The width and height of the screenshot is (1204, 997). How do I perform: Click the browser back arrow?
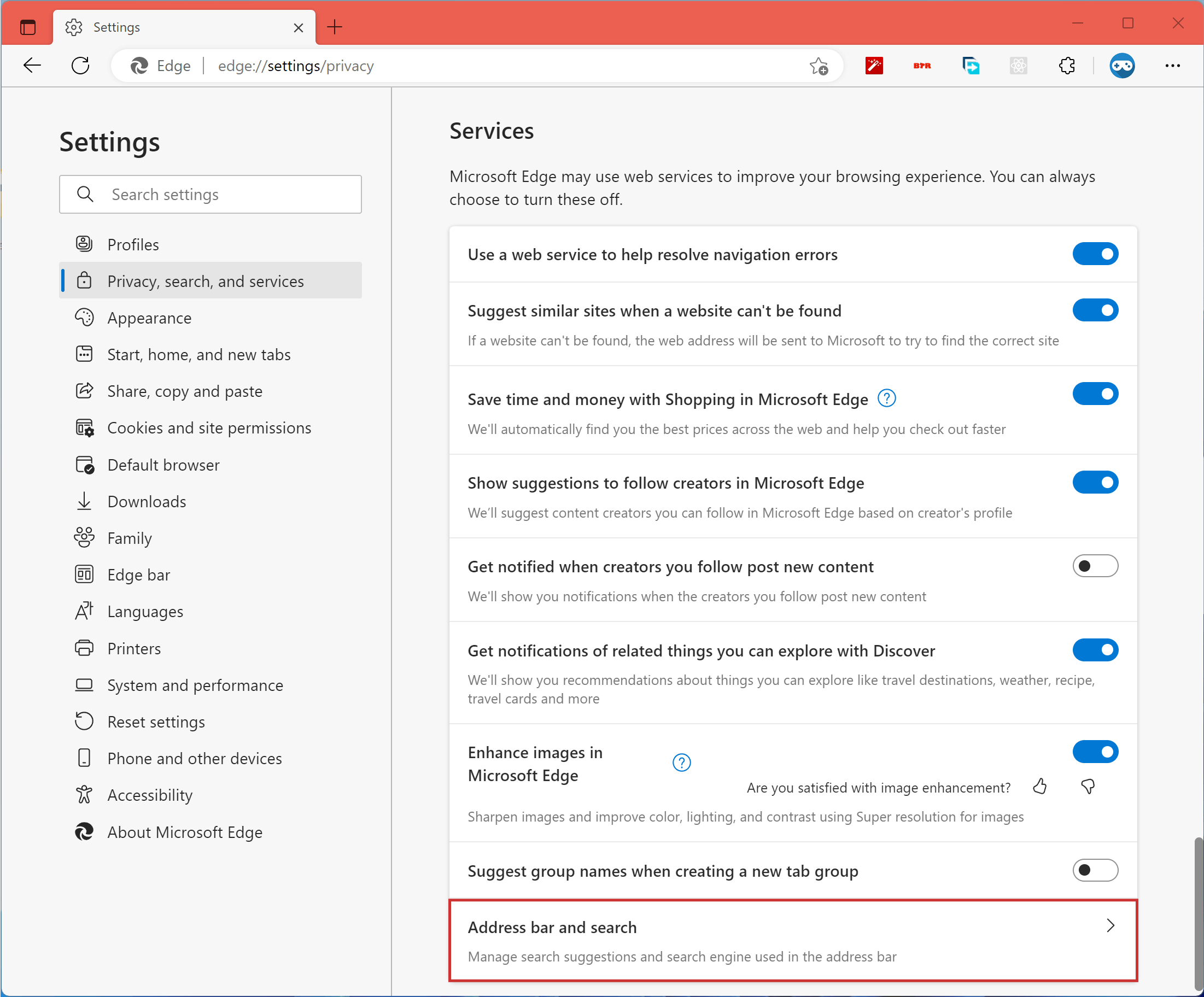tap(32, 66)
